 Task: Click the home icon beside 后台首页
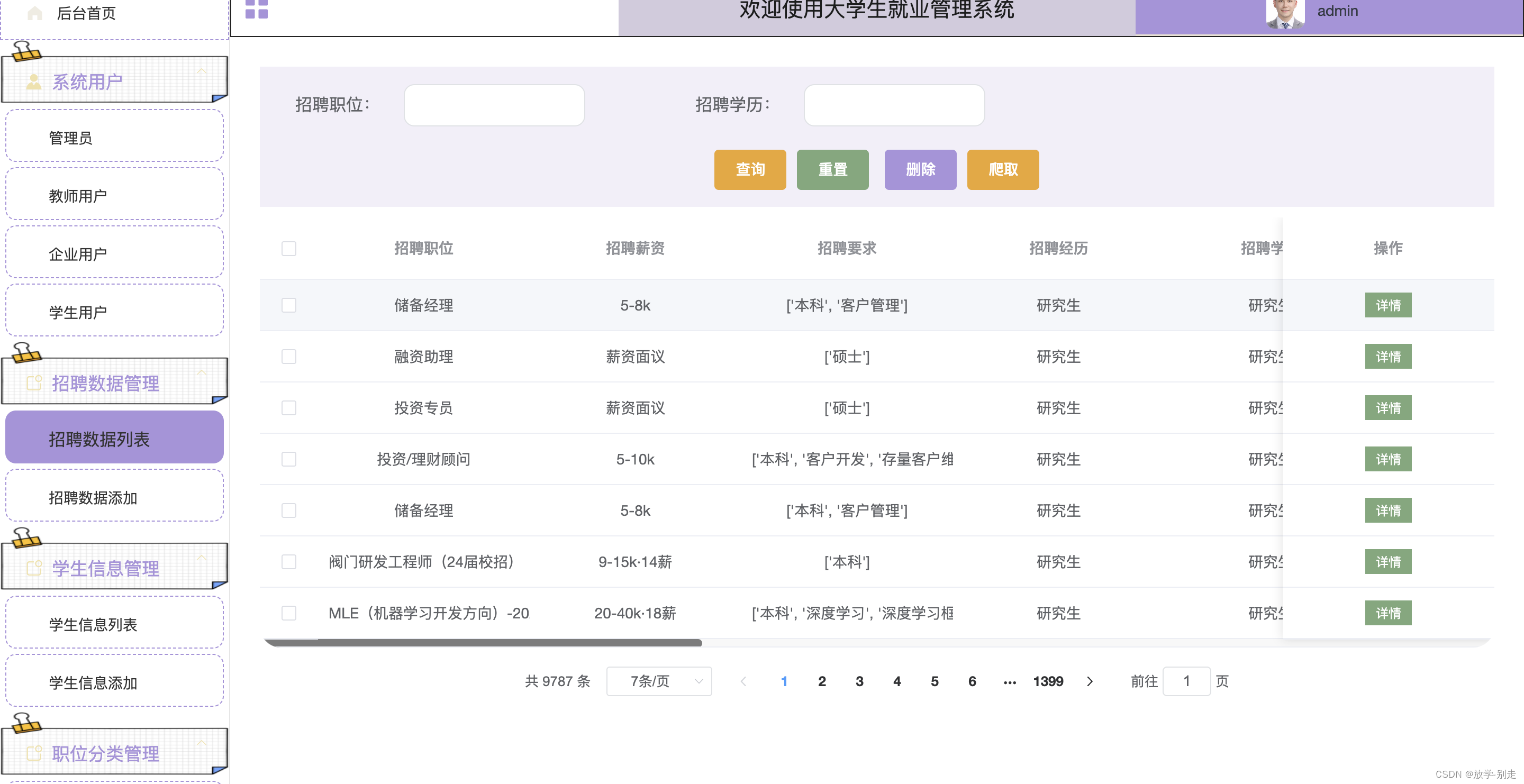35,13
